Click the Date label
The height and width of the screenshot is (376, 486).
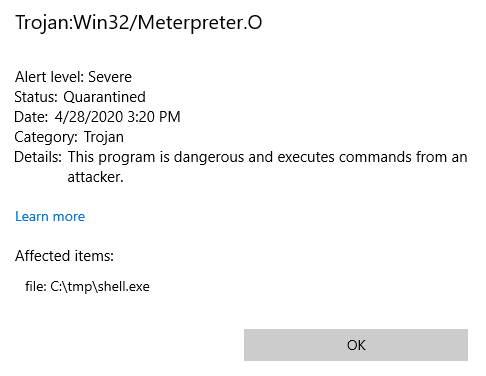[x=31, y=117]
